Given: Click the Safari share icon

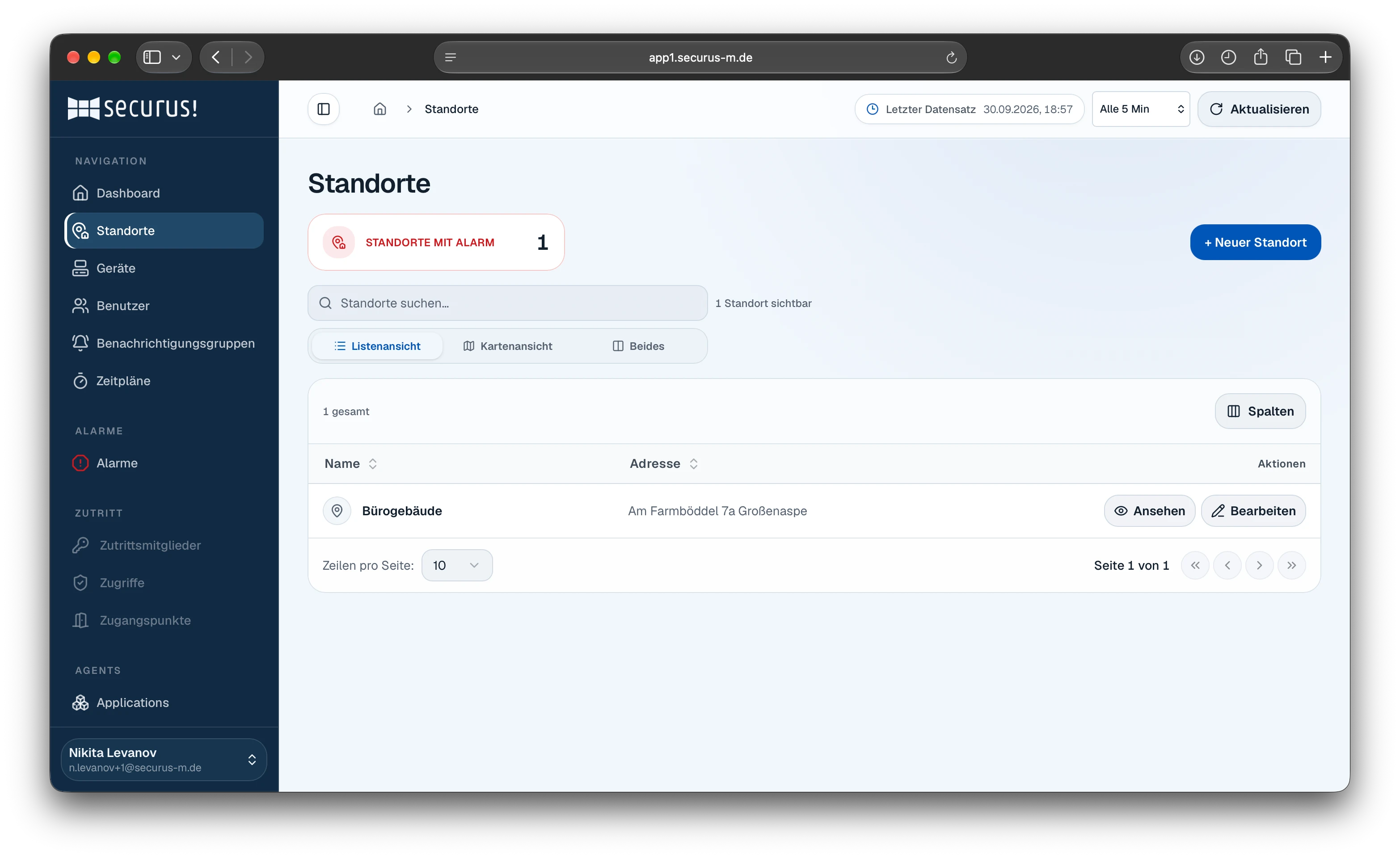Looking at the screenshot, I should click(x=1260, y=57).
